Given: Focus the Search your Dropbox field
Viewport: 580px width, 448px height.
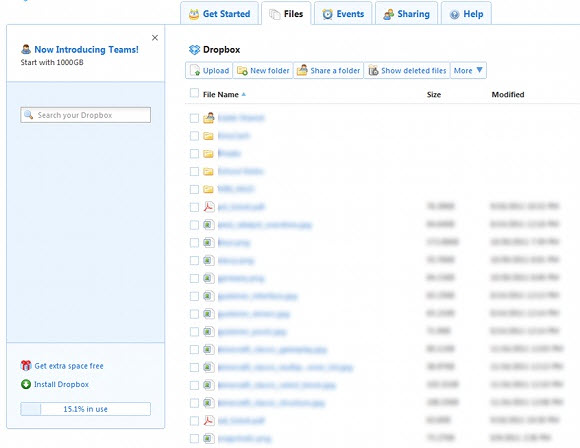Looking at the screenshot, I should click(x=85, y=115).
